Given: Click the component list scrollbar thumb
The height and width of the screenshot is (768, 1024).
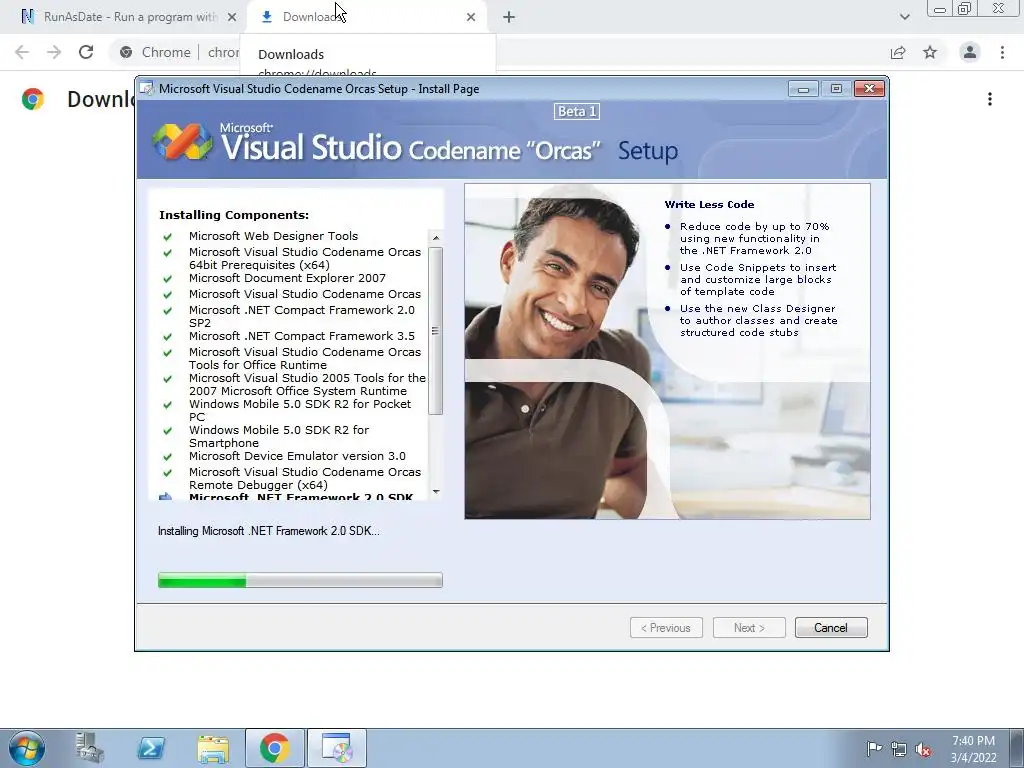Looking at the screenshot, I should click(436, 330).
